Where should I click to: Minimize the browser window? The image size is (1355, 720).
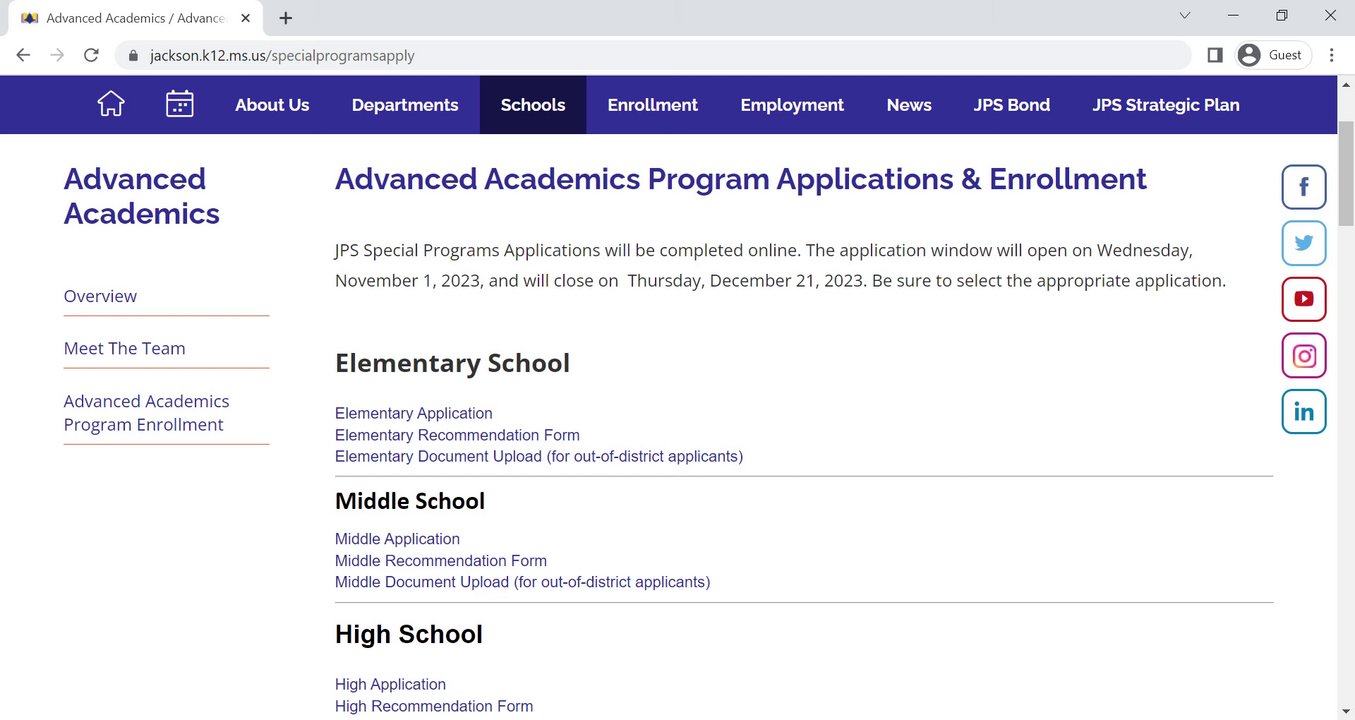1235,16
